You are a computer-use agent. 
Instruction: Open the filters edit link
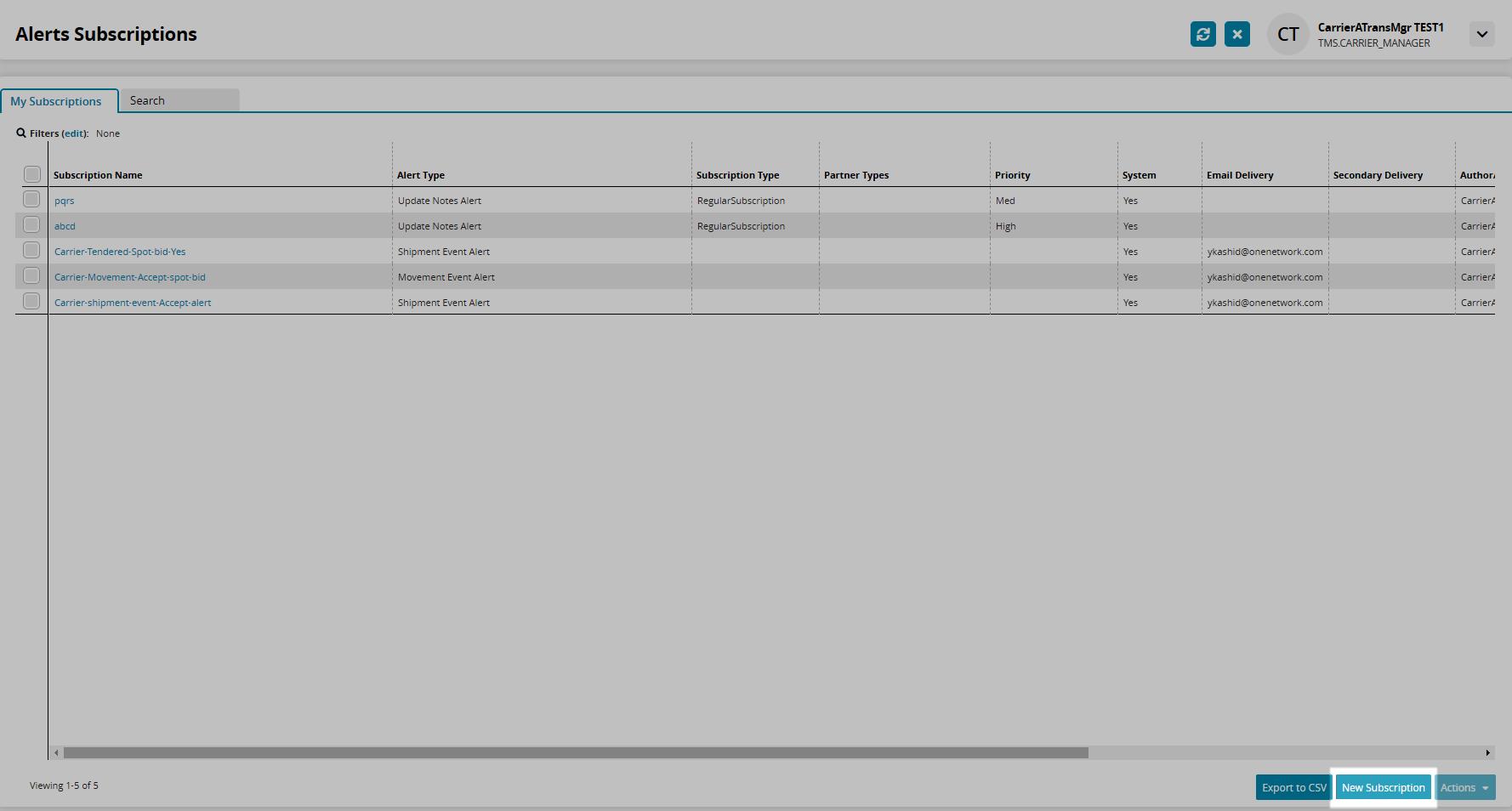click(75, 133)
